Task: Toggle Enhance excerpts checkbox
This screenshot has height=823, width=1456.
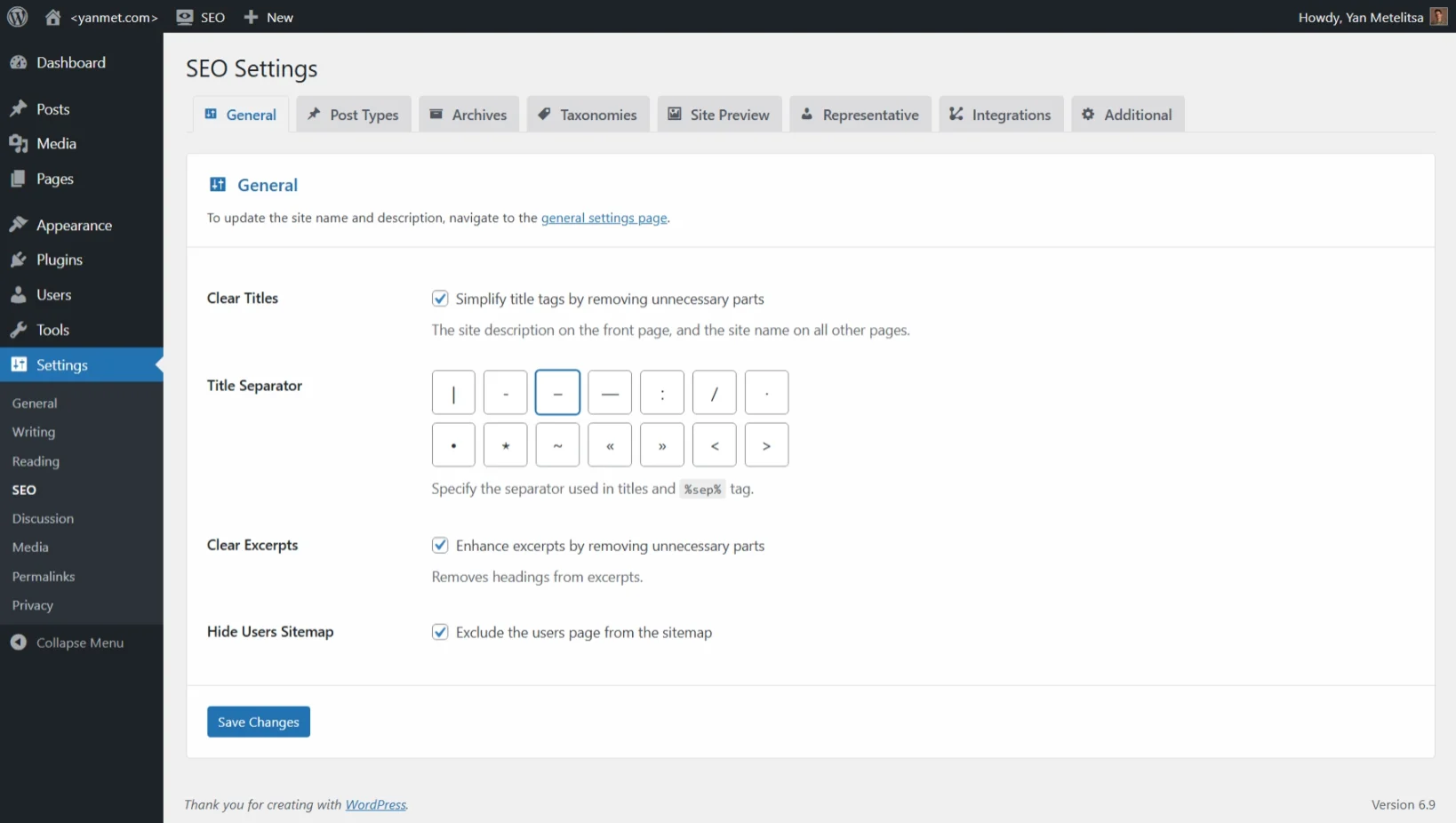Action: pyautogui.click(x=440, y=546)
